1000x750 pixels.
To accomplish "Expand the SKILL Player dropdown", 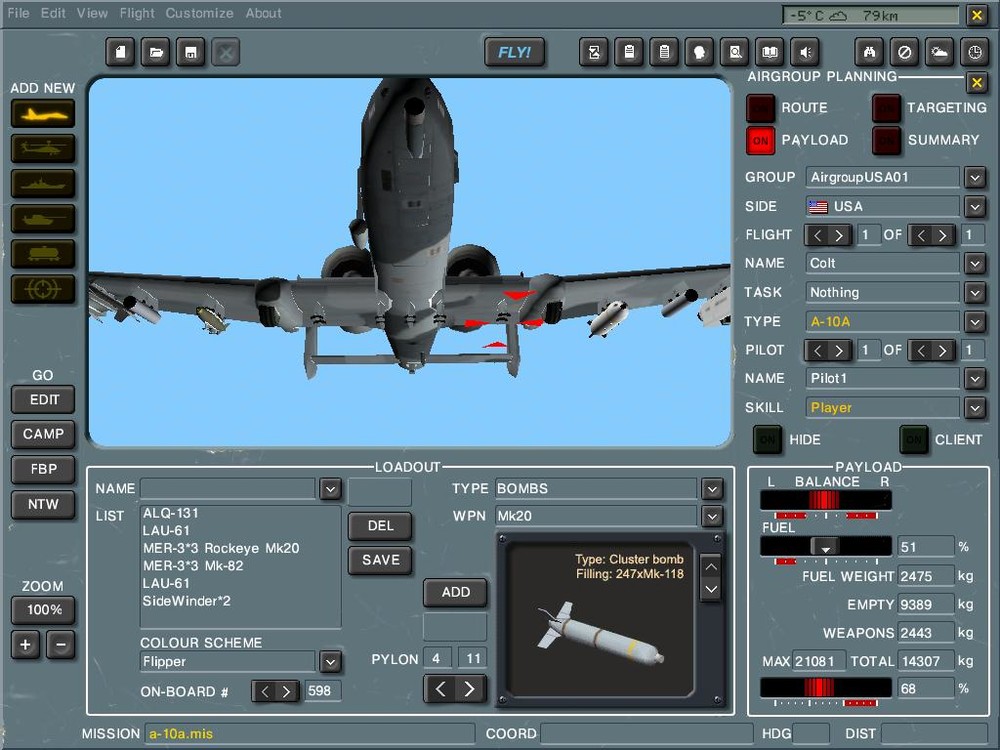I will coord(975,408).
